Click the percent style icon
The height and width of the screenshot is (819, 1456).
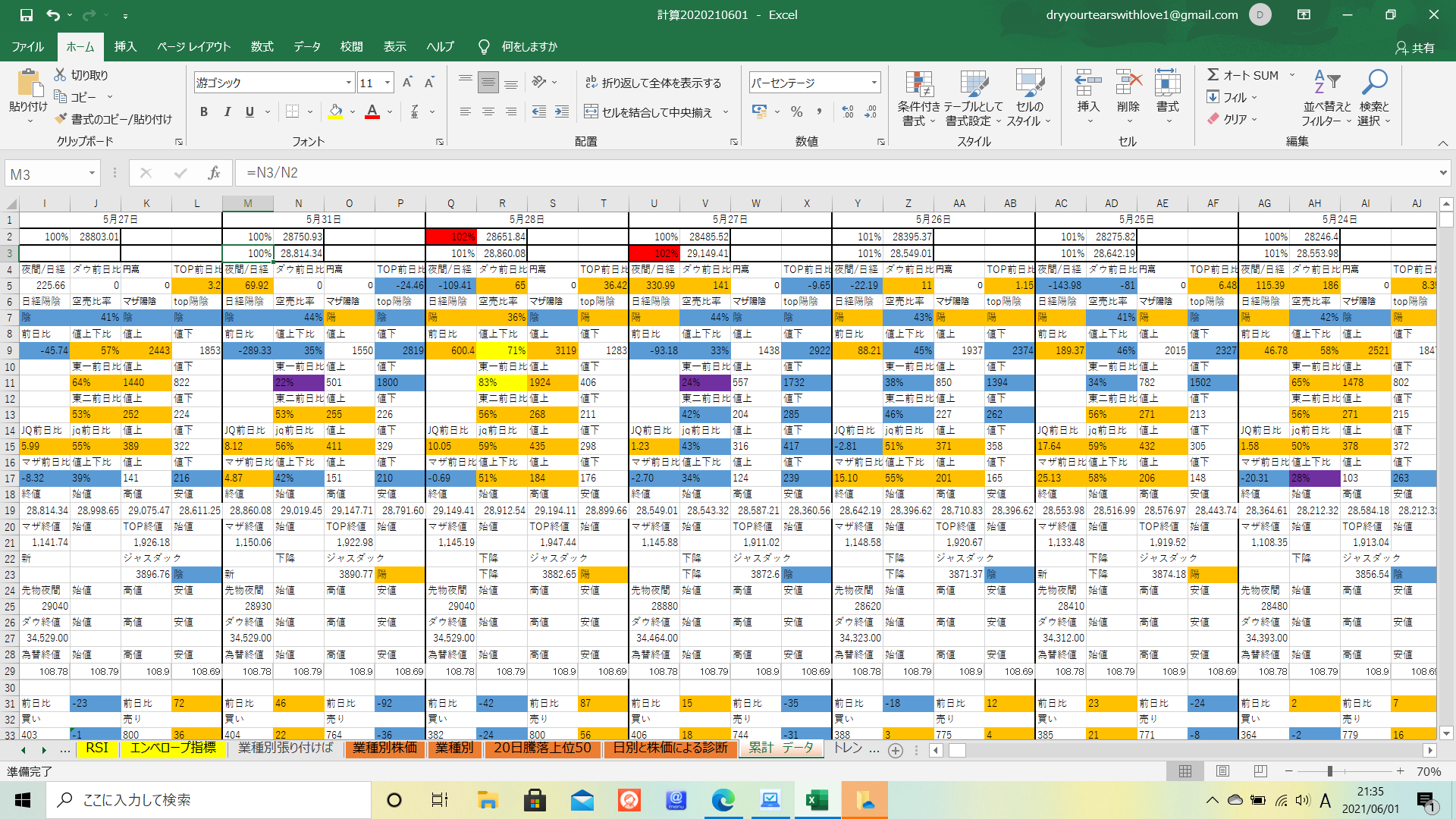796,112
